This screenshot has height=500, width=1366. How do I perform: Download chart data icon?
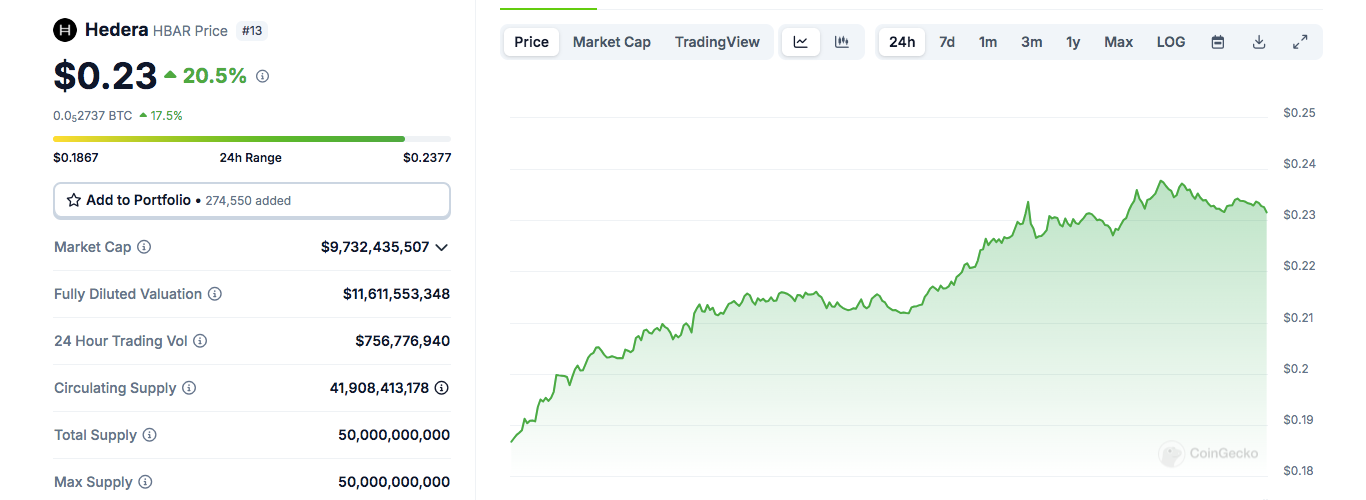pos(1259,42)
